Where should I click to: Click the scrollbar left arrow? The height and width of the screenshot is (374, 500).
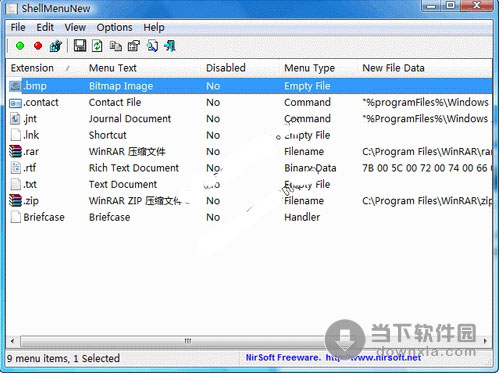[12, 341]
